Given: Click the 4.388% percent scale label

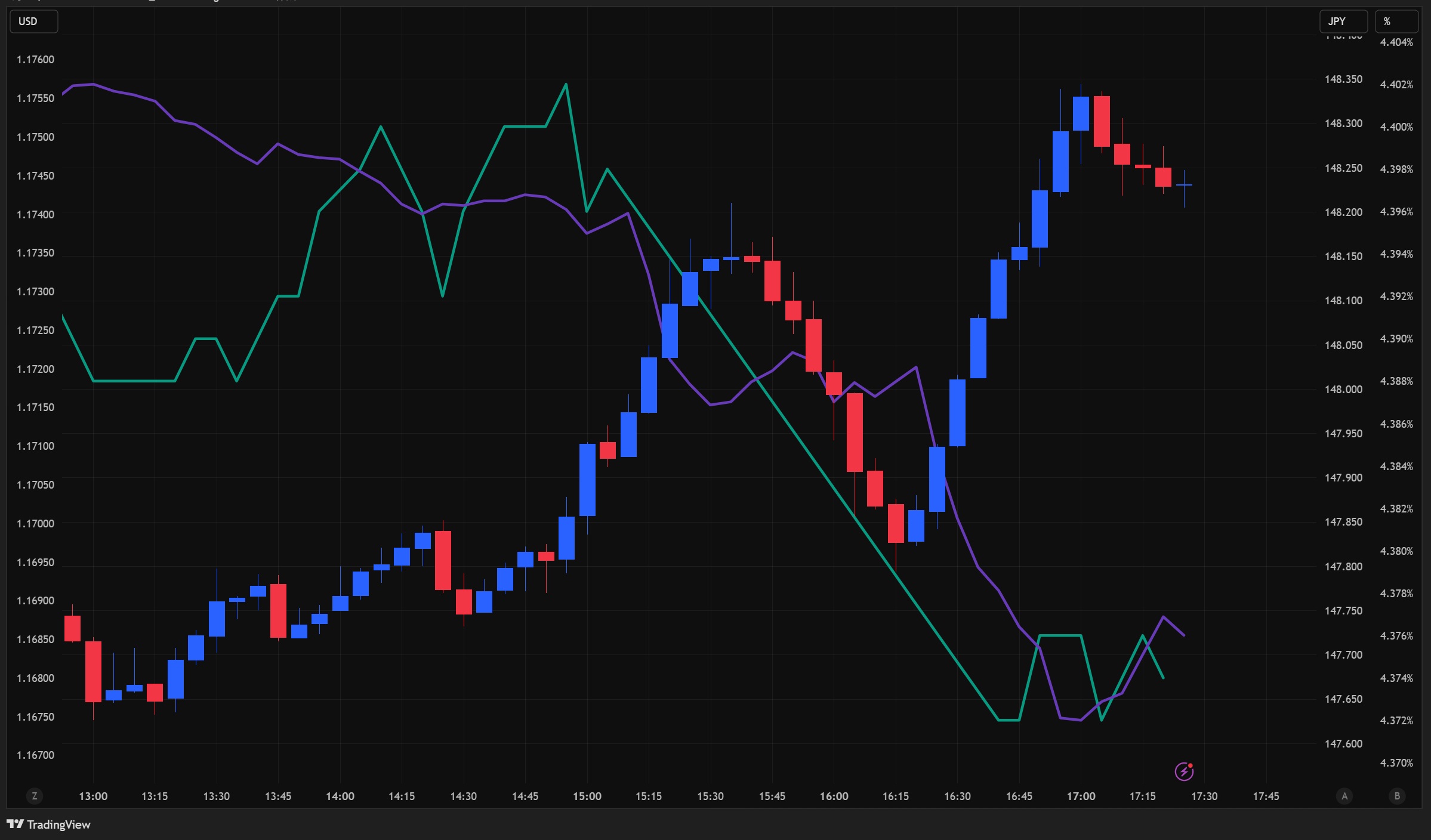Looking at the screenshot, I should pos(1396,381).
